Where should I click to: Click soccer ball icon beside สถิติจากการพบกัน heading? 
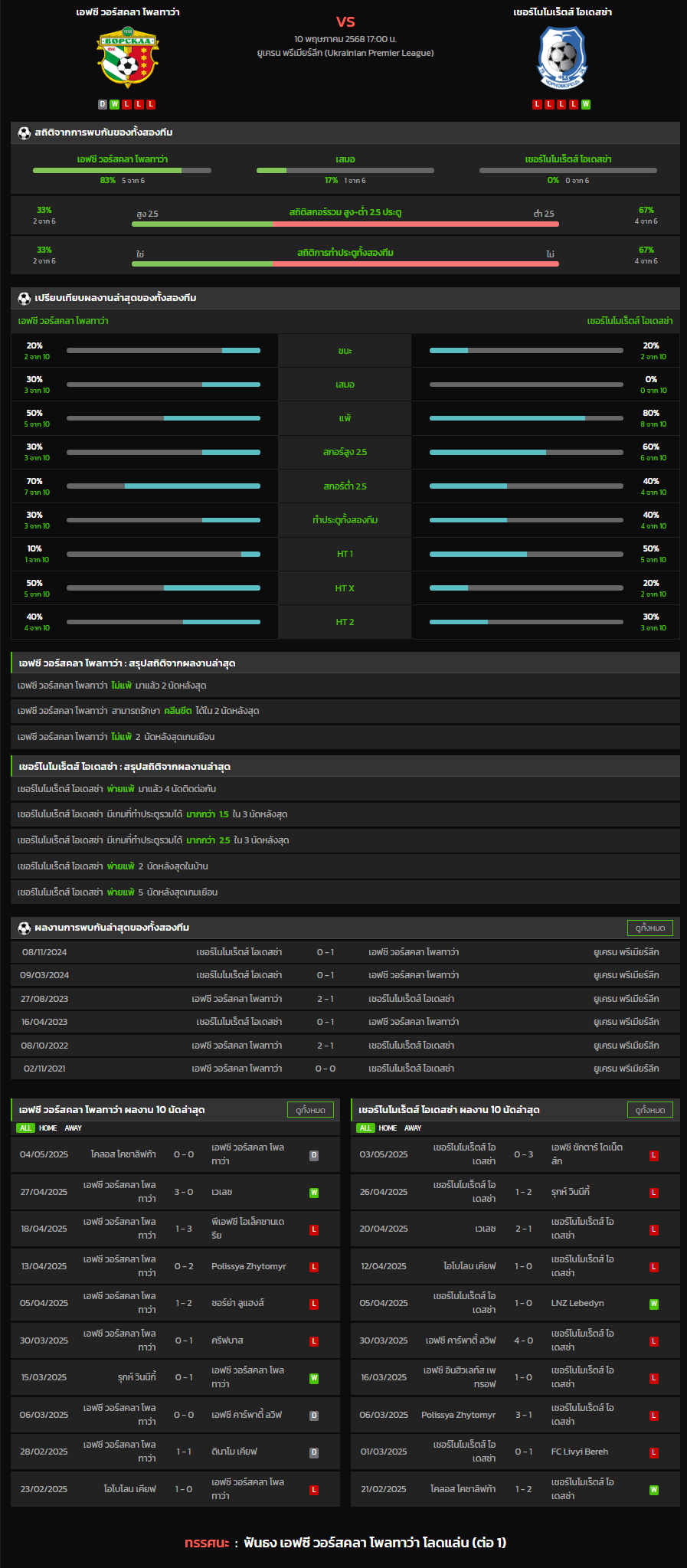coord(25,133)
